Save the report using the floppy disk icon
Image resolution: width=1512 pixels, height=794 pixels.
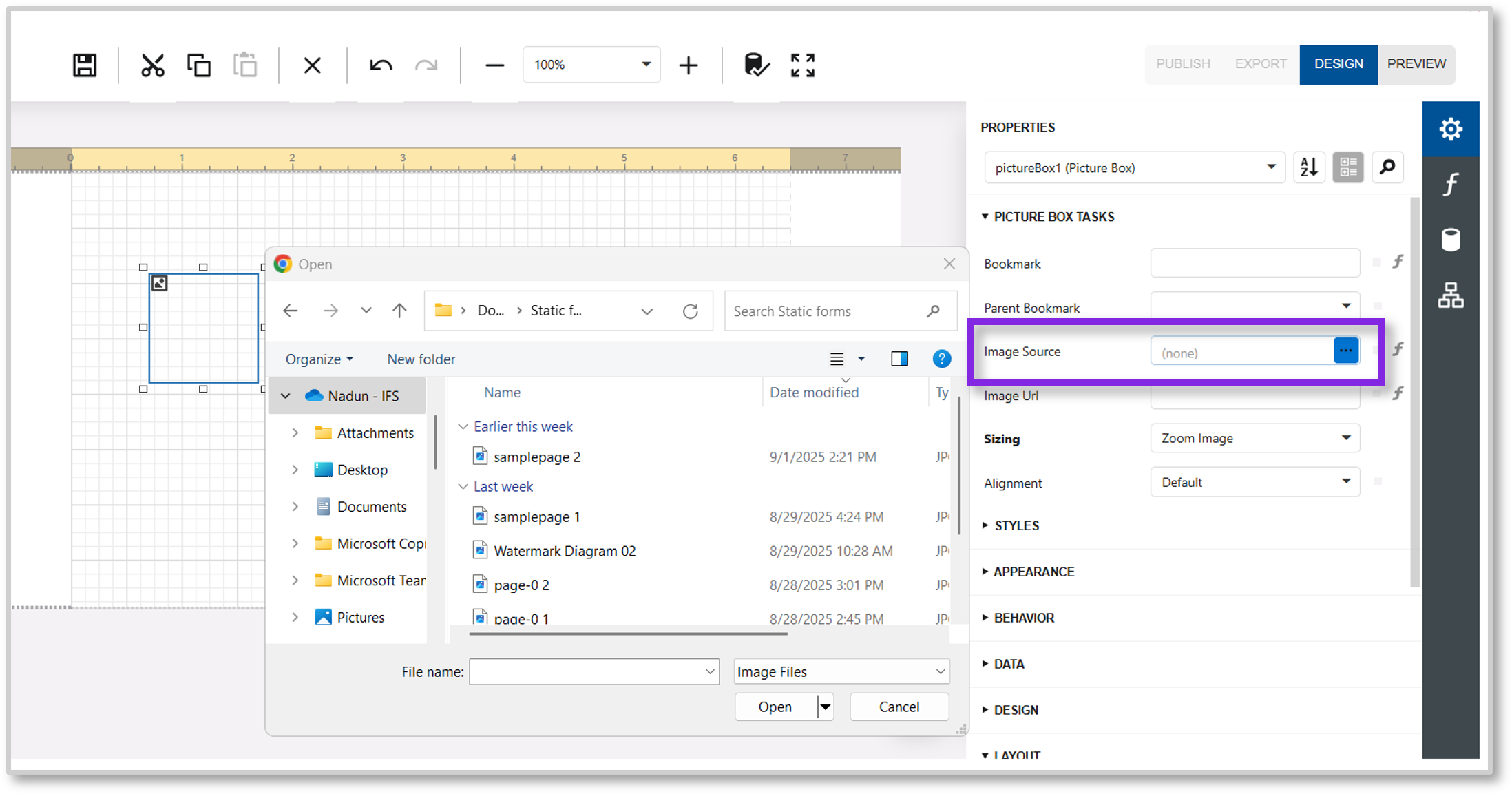[84, 65]
